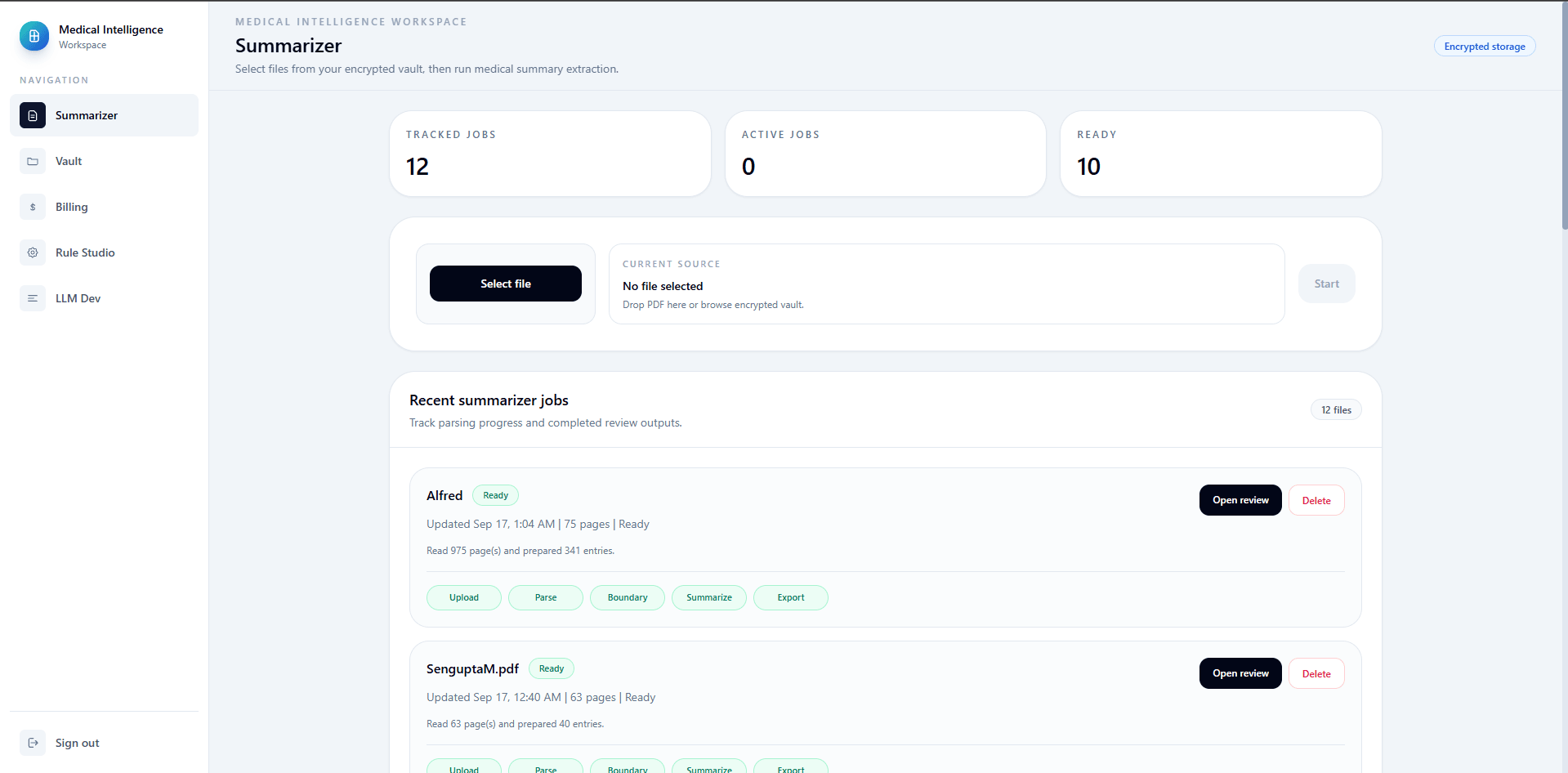Navigate to Rule Studio
This screenshot has width=1568, height=773.
point(104,252)
